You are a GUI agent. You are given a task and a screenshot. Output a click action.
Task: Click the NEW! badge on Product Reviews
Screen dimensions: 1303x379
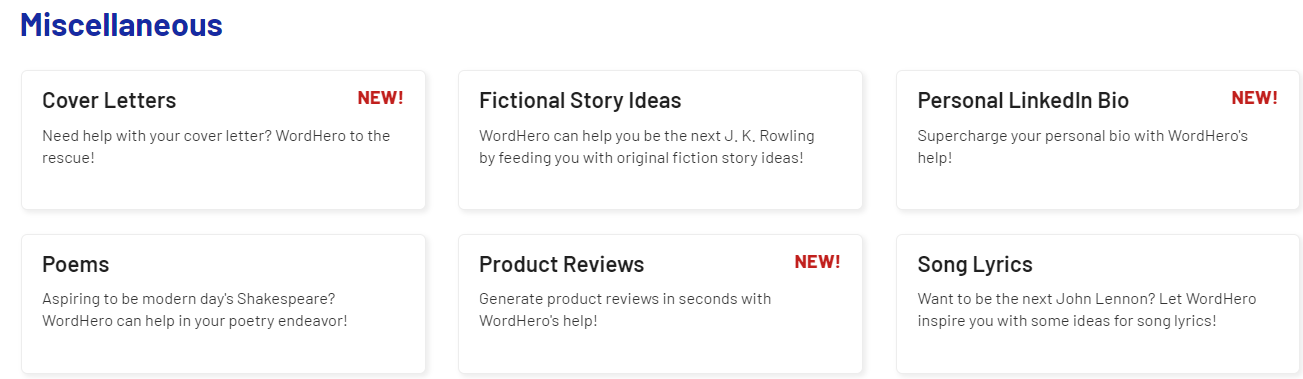[817, 262]
